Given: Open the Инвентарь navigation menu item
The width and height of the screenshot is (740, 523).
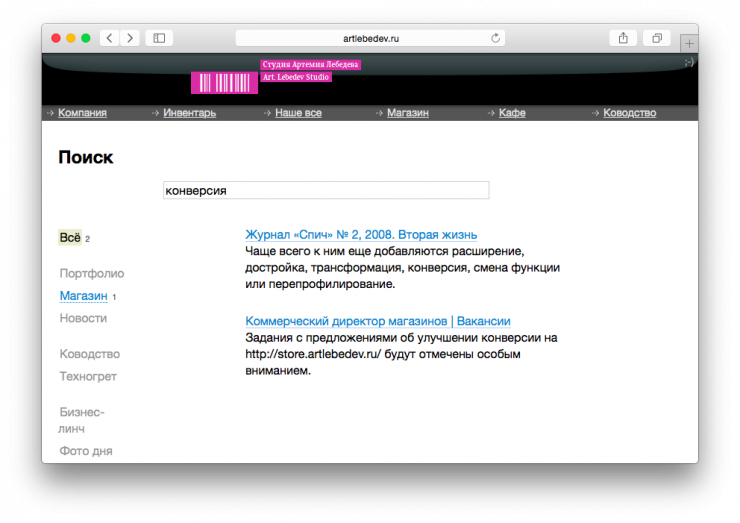Looking at the screenshot, I should pyautogui.click(x=190, y=113).
